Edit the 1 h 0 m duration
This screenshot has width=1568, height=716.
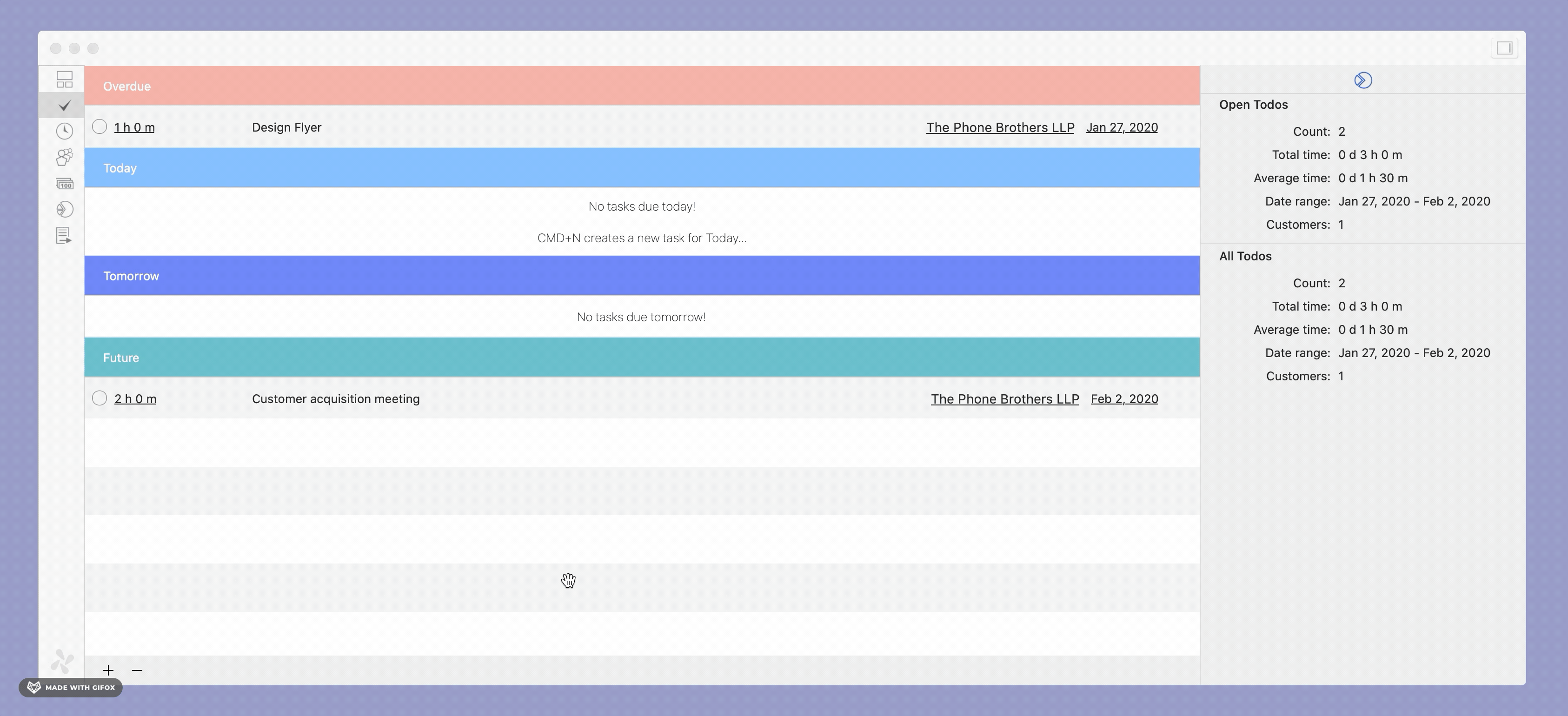point(134,127)
